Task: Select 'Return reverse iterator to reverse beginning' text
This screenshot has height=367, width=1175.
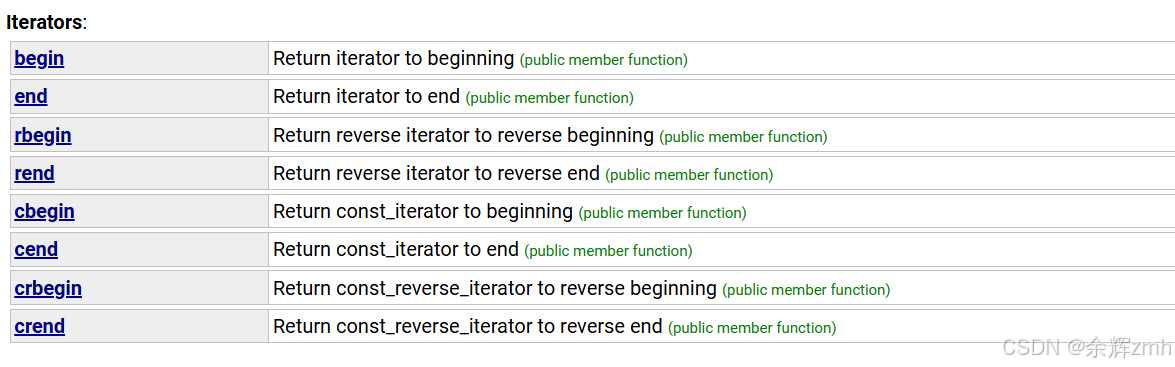Action: [x=463, y=136]
